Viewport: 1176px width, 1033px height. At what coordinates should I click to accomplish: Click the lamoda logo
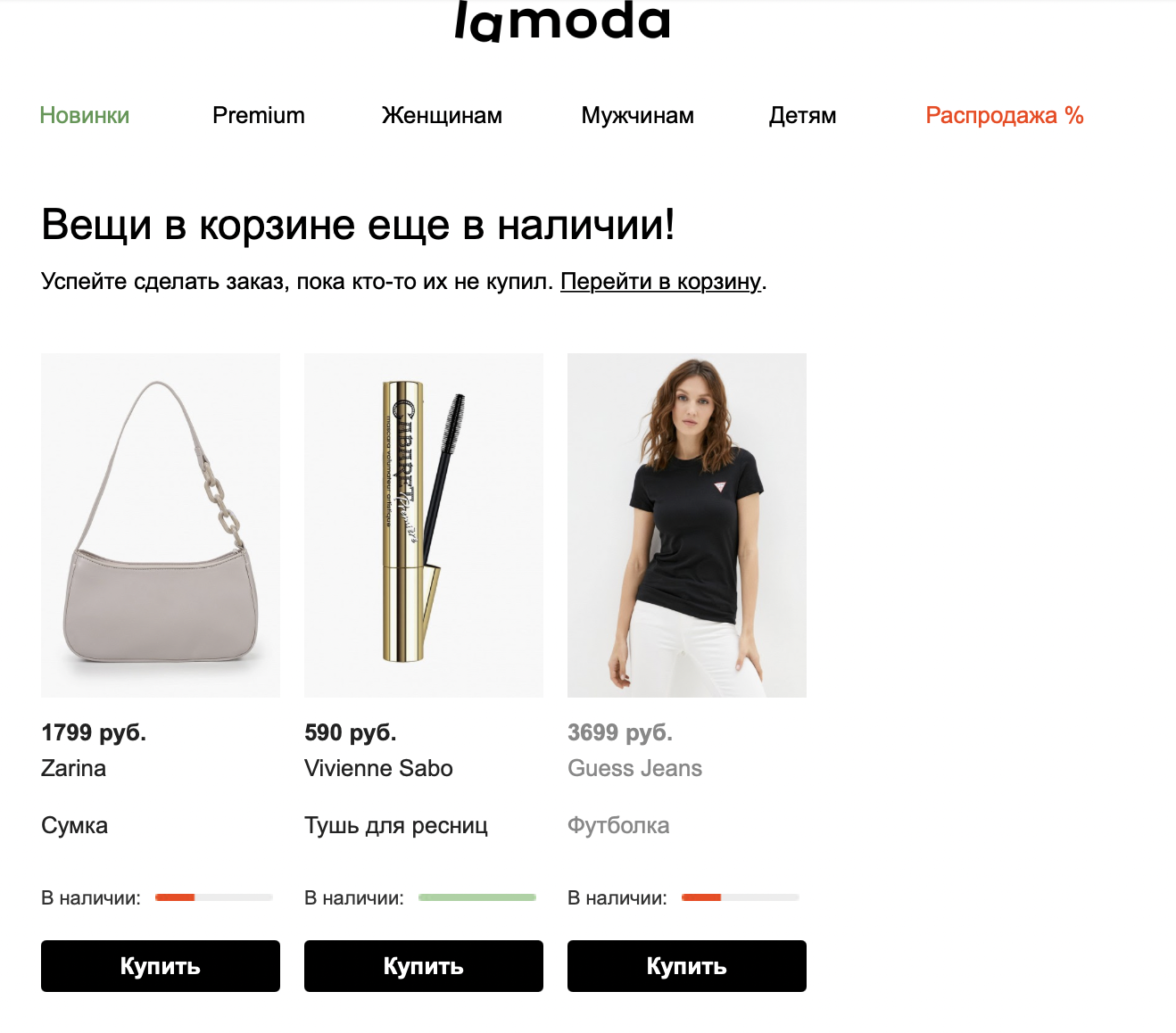[562, 21]
